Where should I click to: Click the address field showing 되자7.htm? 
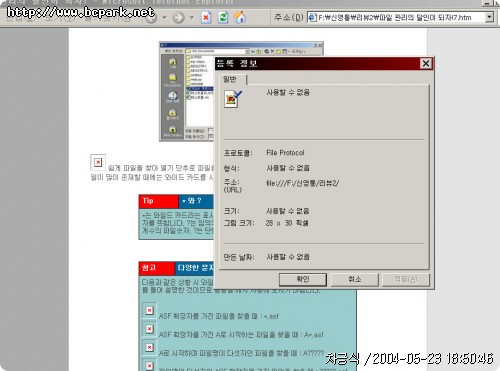400,17
